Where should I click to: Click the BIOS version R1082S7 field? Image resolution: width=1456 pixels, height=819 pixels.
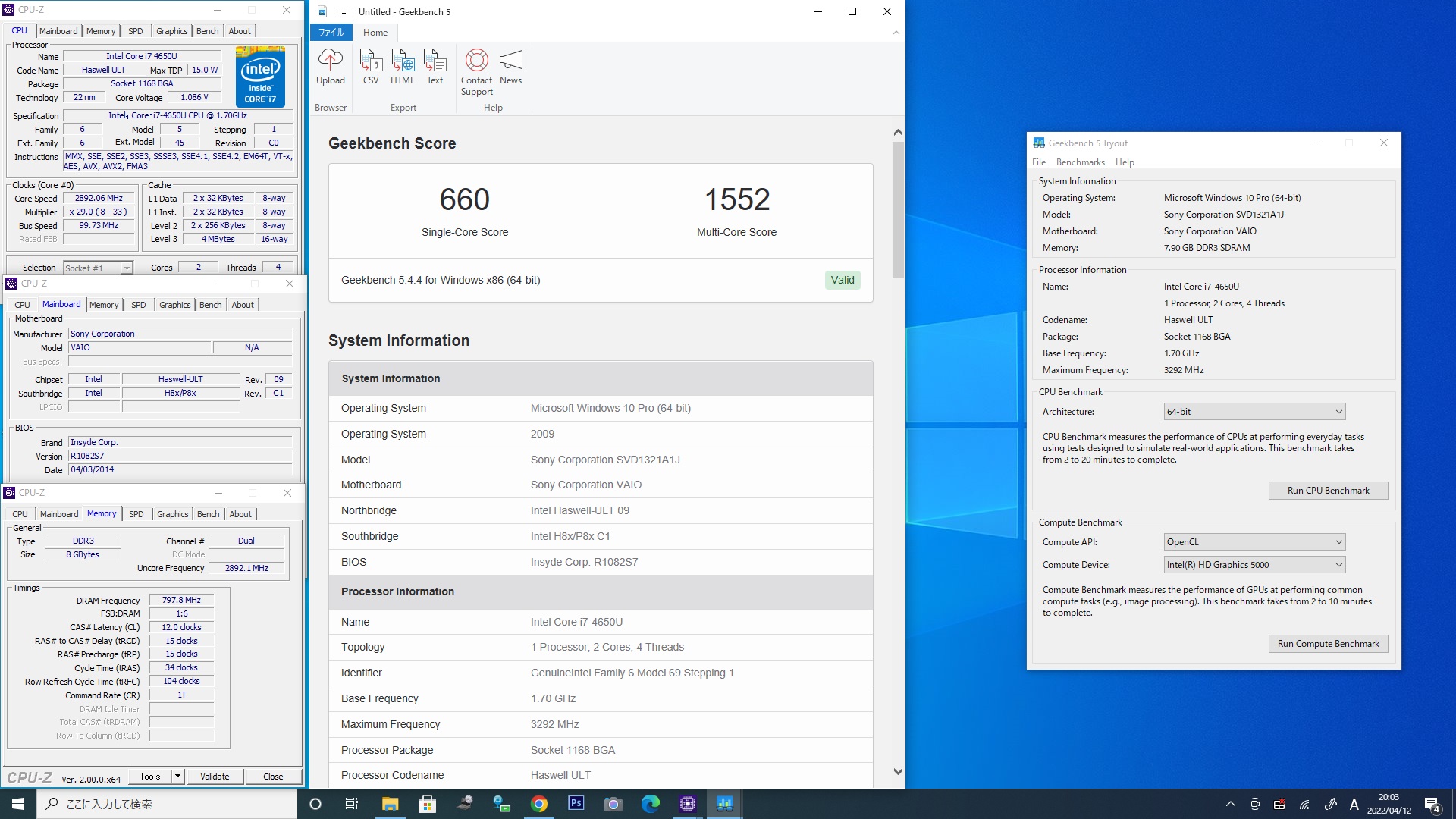click(x=180, y=457)
